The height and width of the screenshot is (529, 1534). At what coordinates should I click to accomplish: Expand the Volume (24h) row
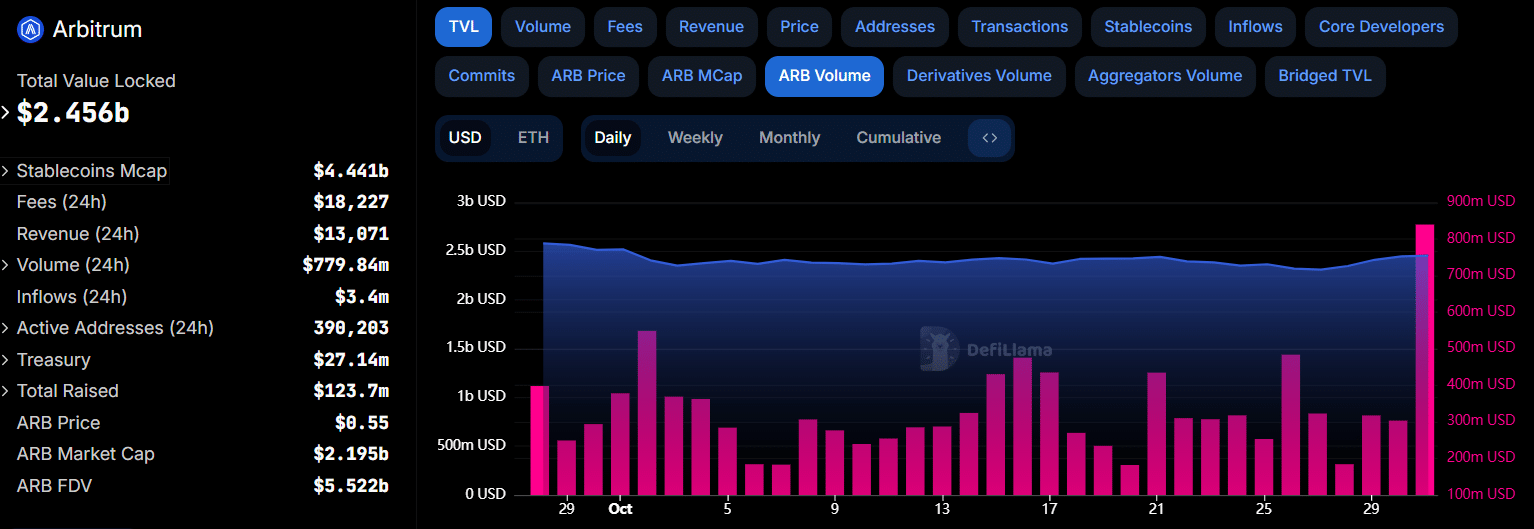5,265
